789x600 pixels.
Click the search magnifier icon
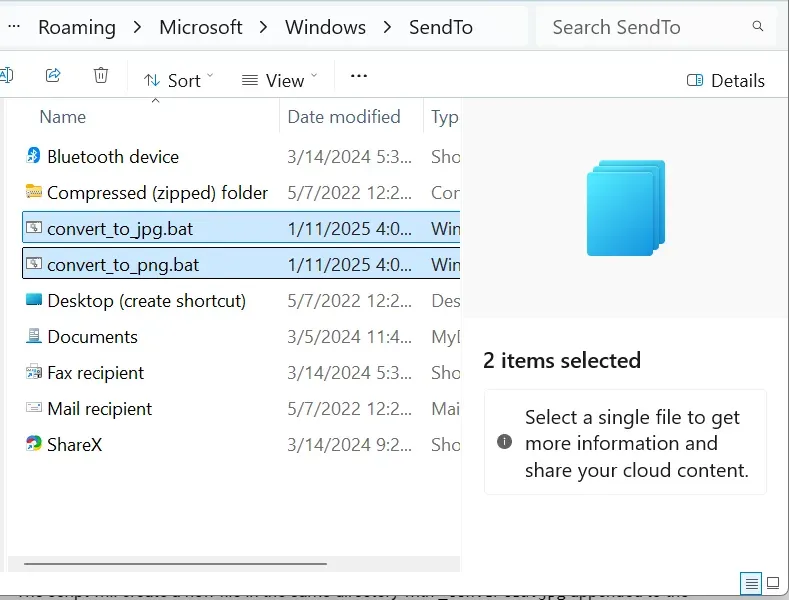(x=758, y=26)
